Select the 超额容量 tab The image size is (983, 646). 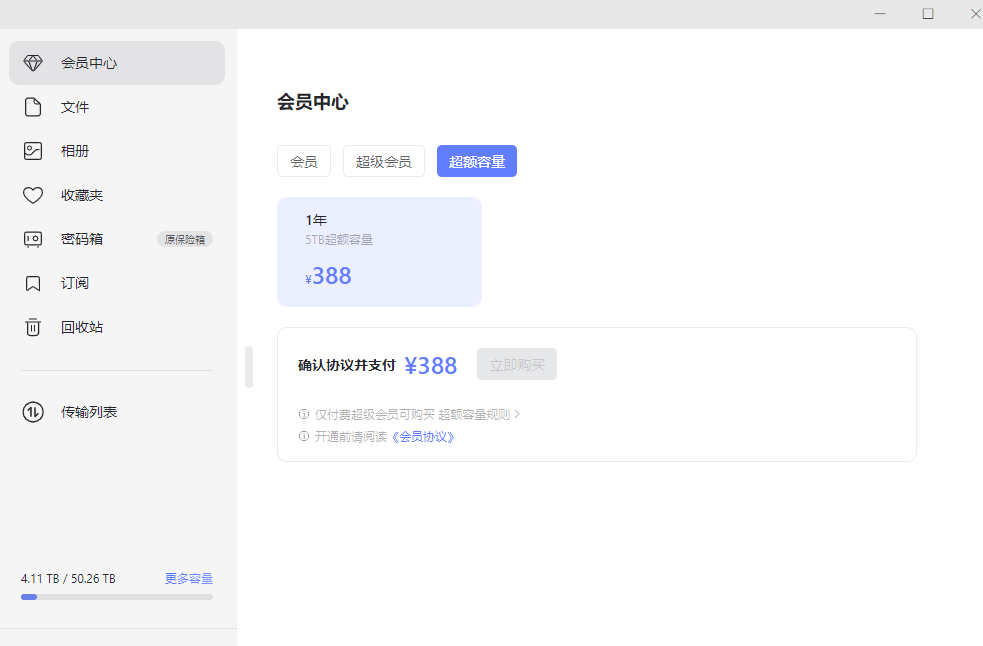[x=476, y=161]
